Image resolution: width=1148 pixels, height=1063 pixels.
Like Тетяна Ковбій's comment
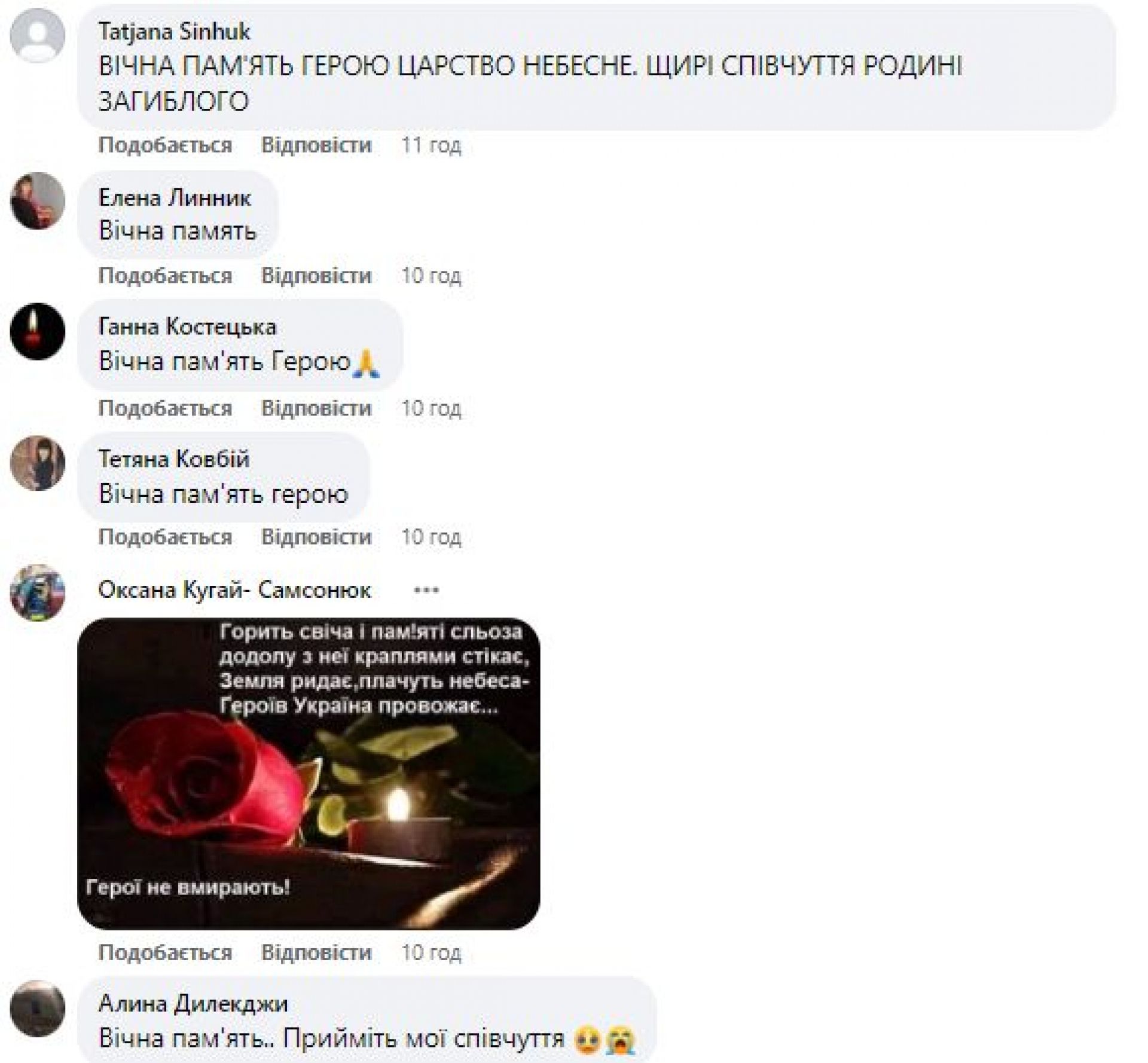coord(165,537)
